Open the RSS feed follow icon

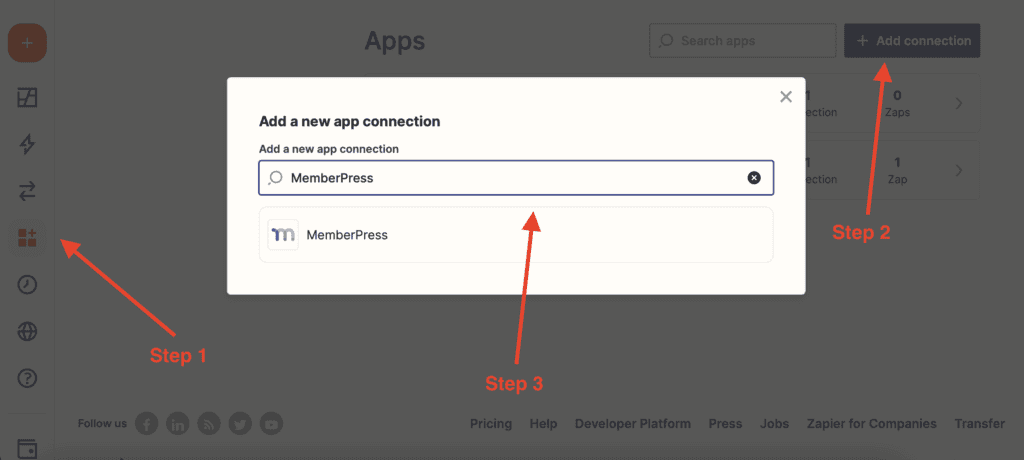pyautogui.click(x=209, y=424)
